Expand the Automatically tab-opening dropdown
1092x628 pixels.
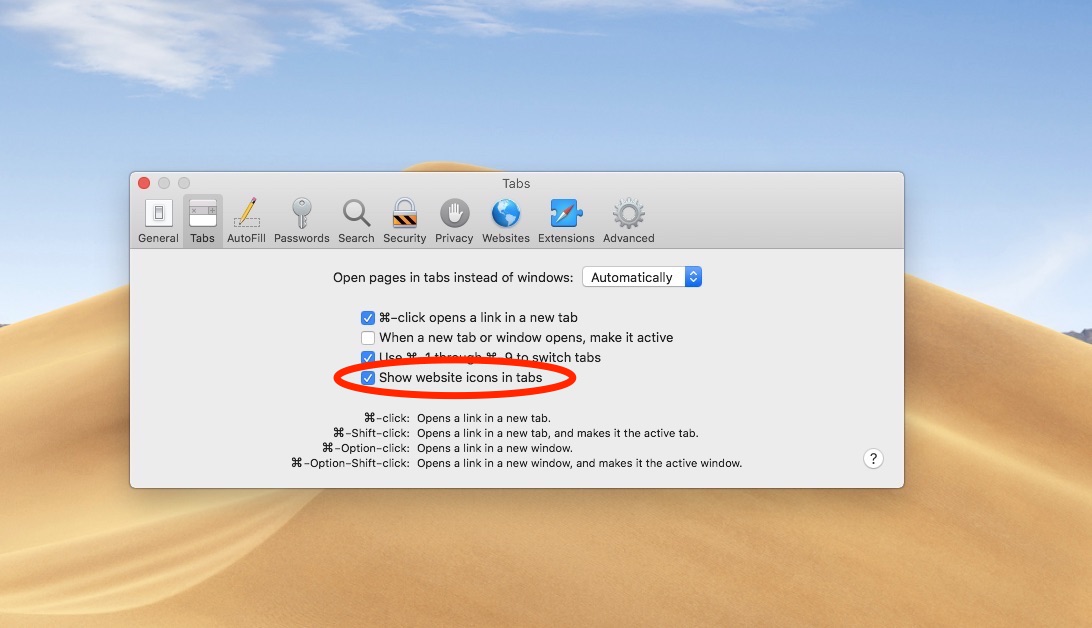click(642, 277)
